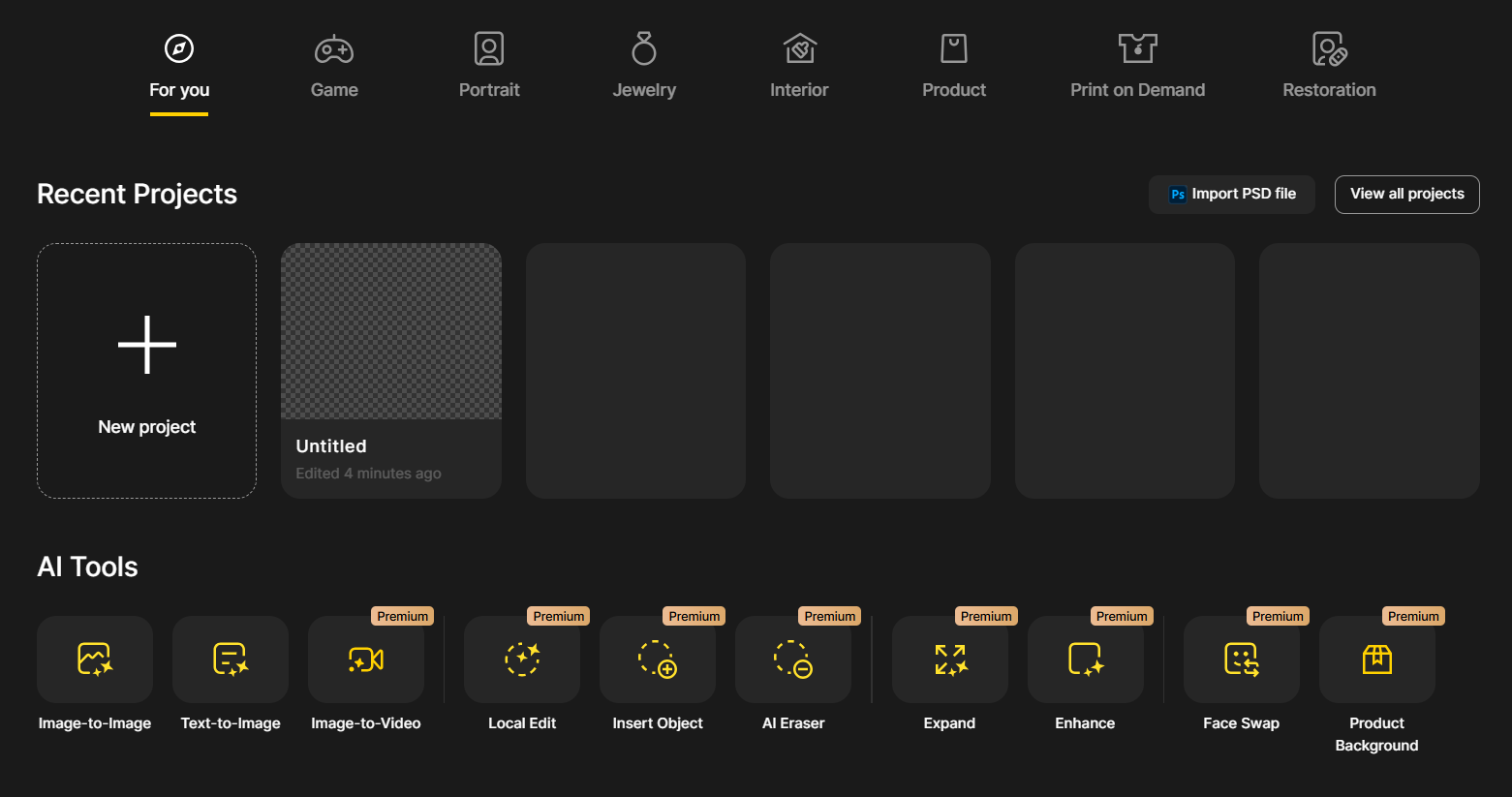Click the Import PSD file button

(1232, 195)
